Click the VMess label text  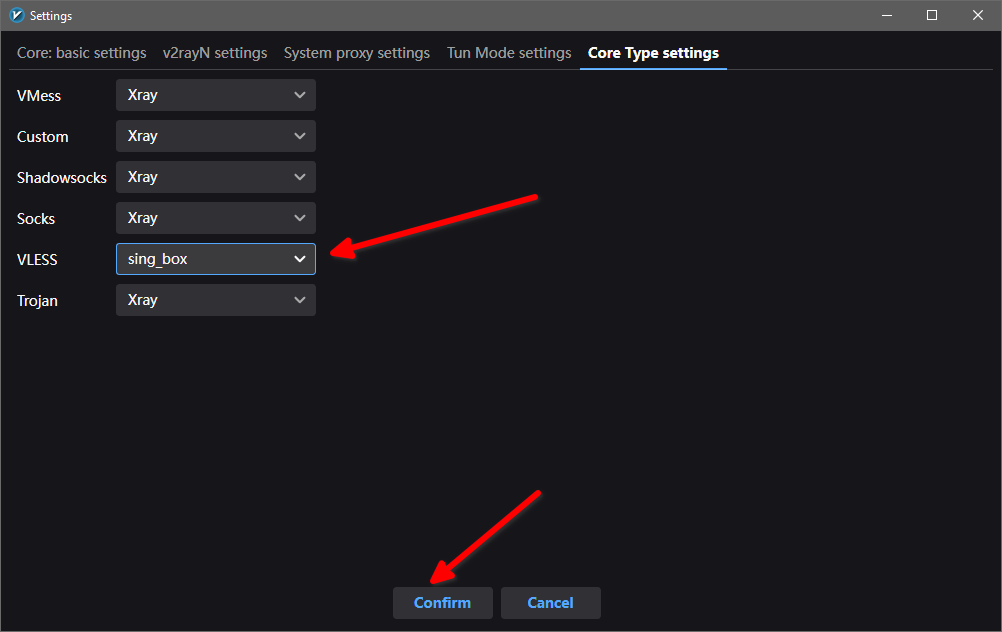point(39,96)
